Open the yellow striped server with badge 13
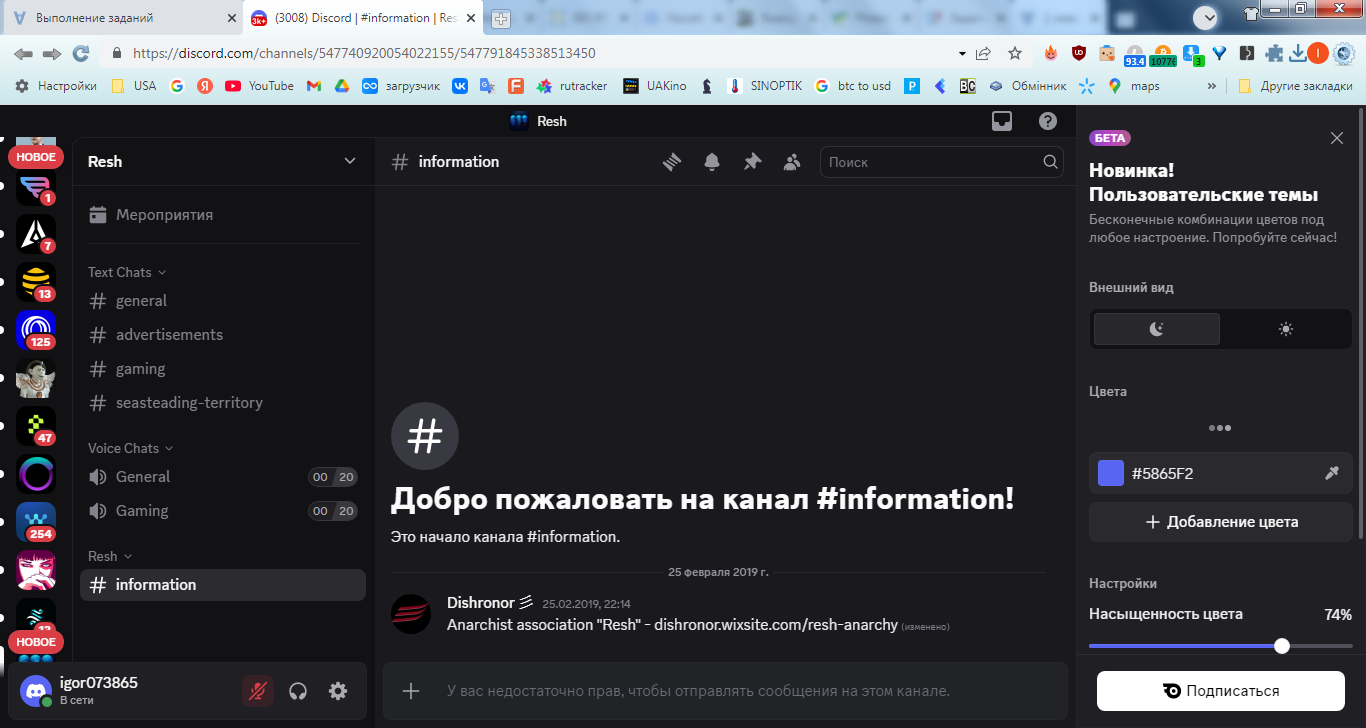This screenshot has width=1366, height=728. 36,282
